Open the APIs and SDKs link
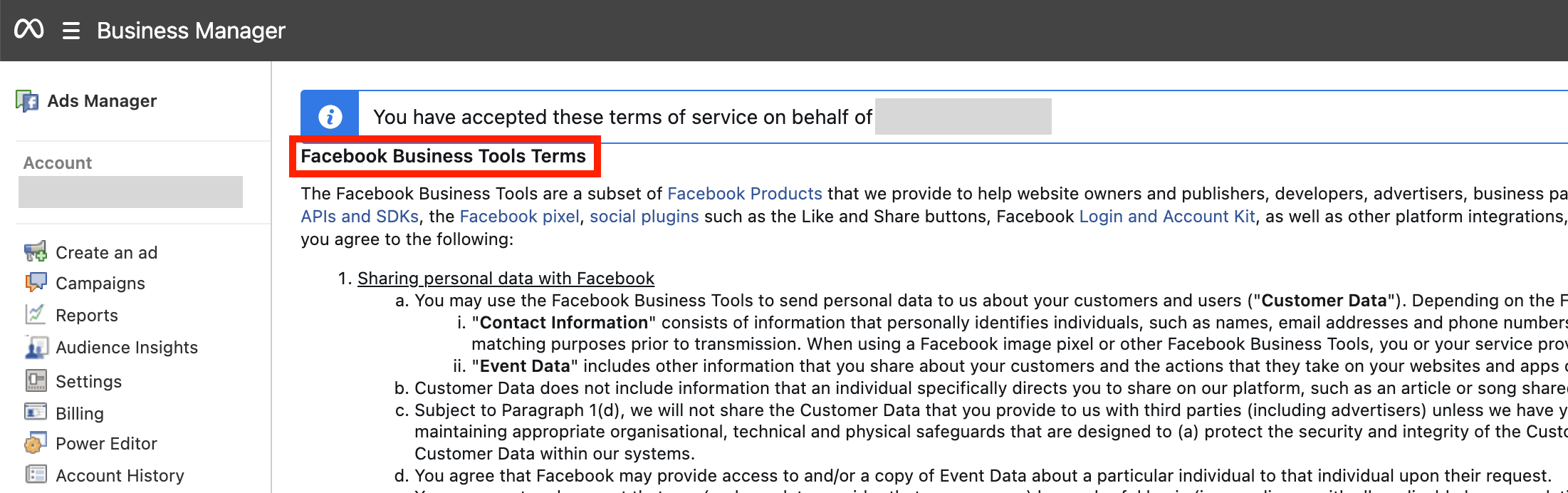 tap(359, 216)
